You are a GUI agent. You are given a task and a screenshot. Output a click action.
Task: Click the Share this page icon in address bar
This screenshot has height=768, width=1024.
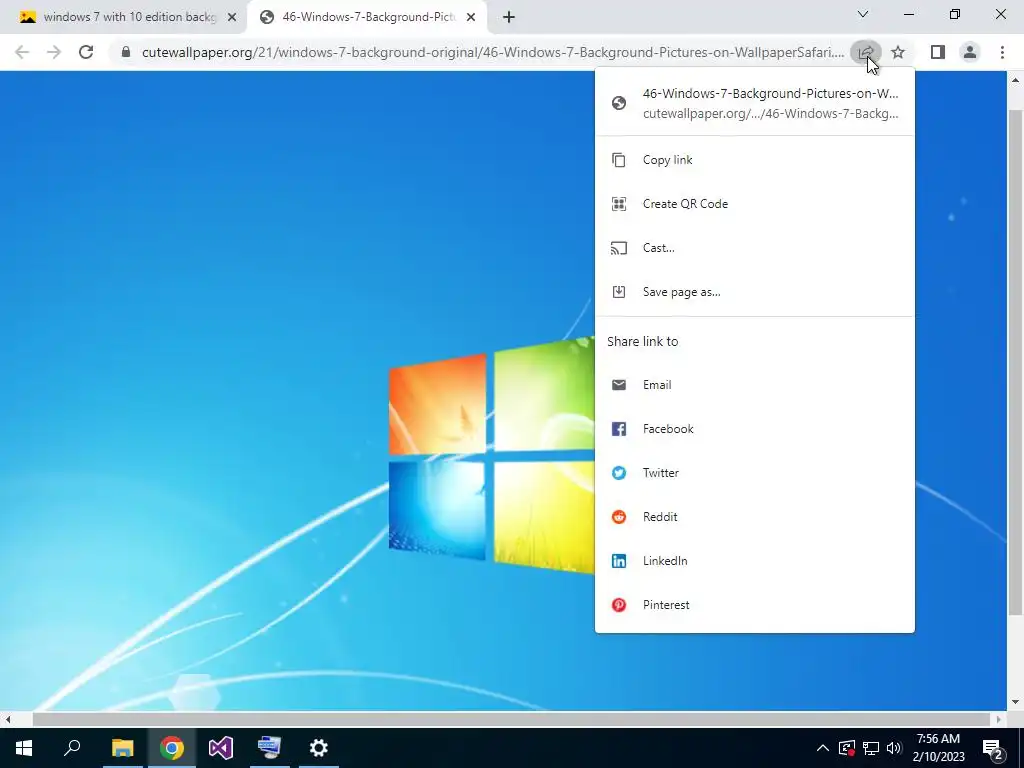pos(865,52)
